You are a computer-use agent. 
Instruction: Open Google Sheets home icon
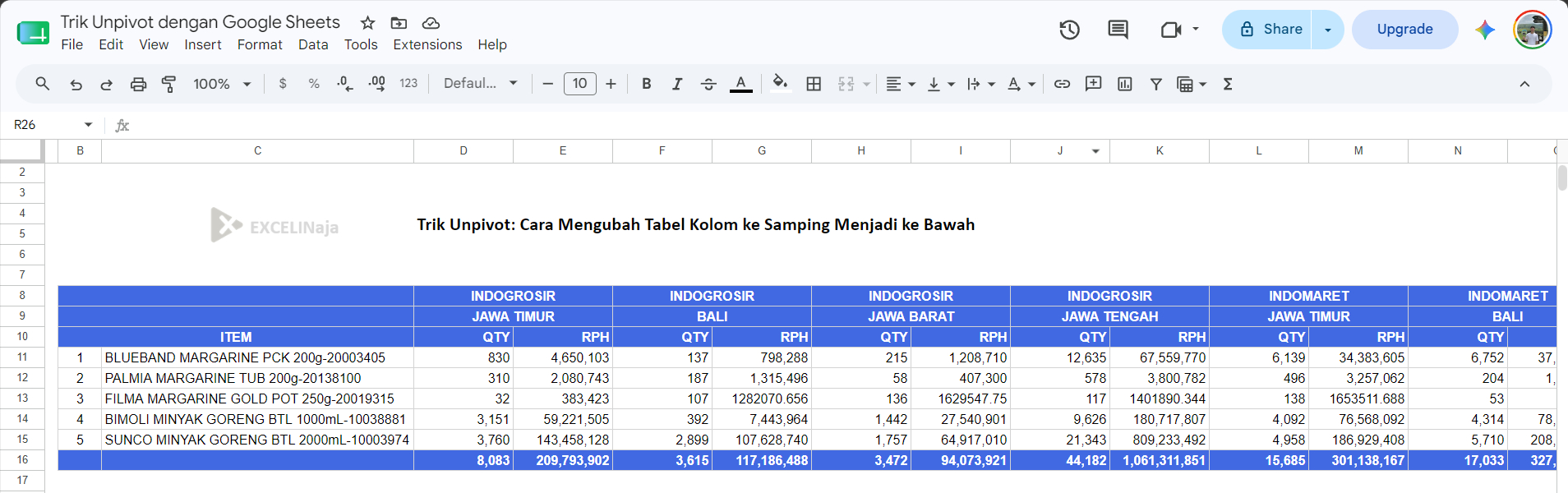coord(33,33)
